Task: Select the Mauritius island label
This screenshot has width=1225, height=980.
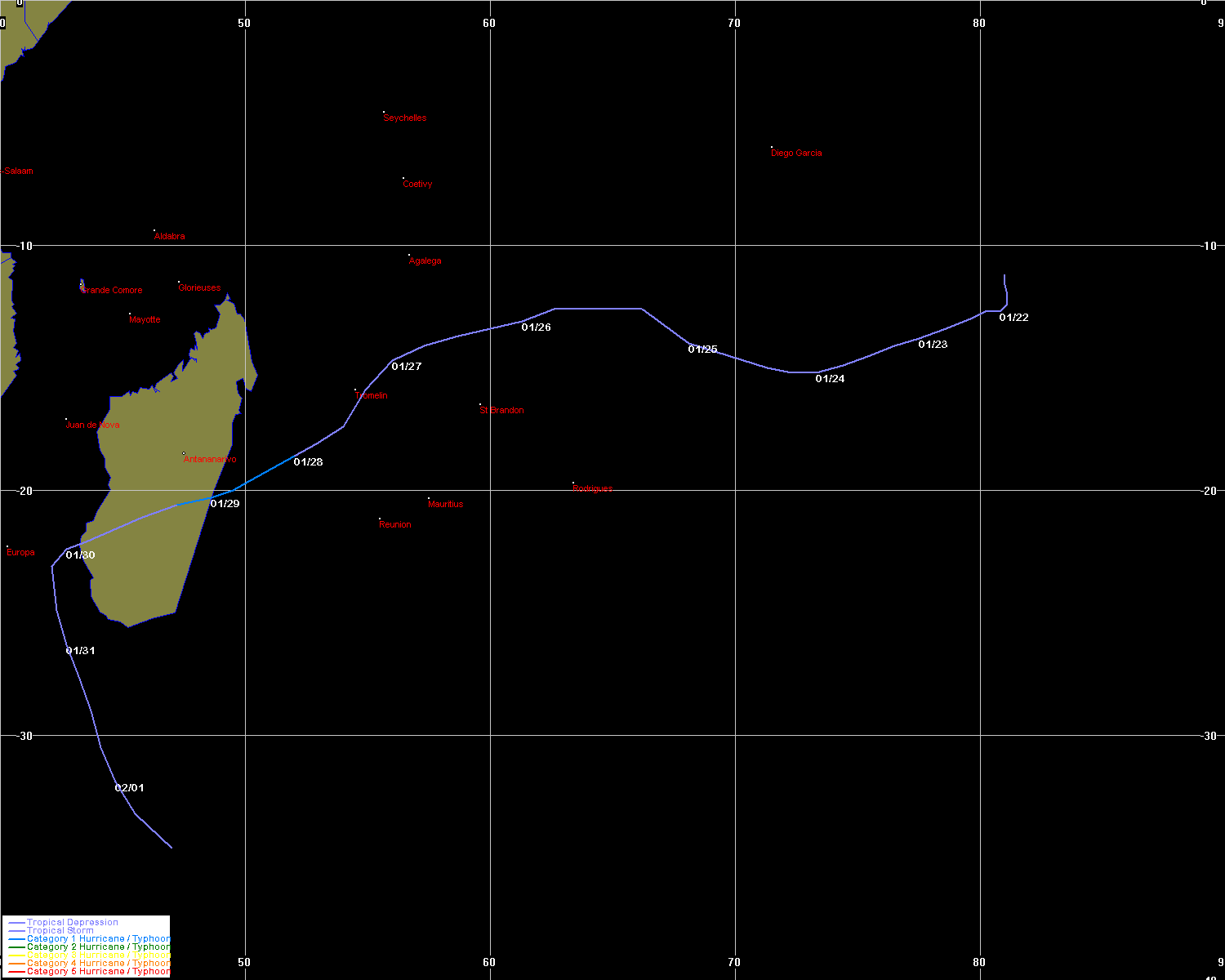Action: (x=445, y=505)
